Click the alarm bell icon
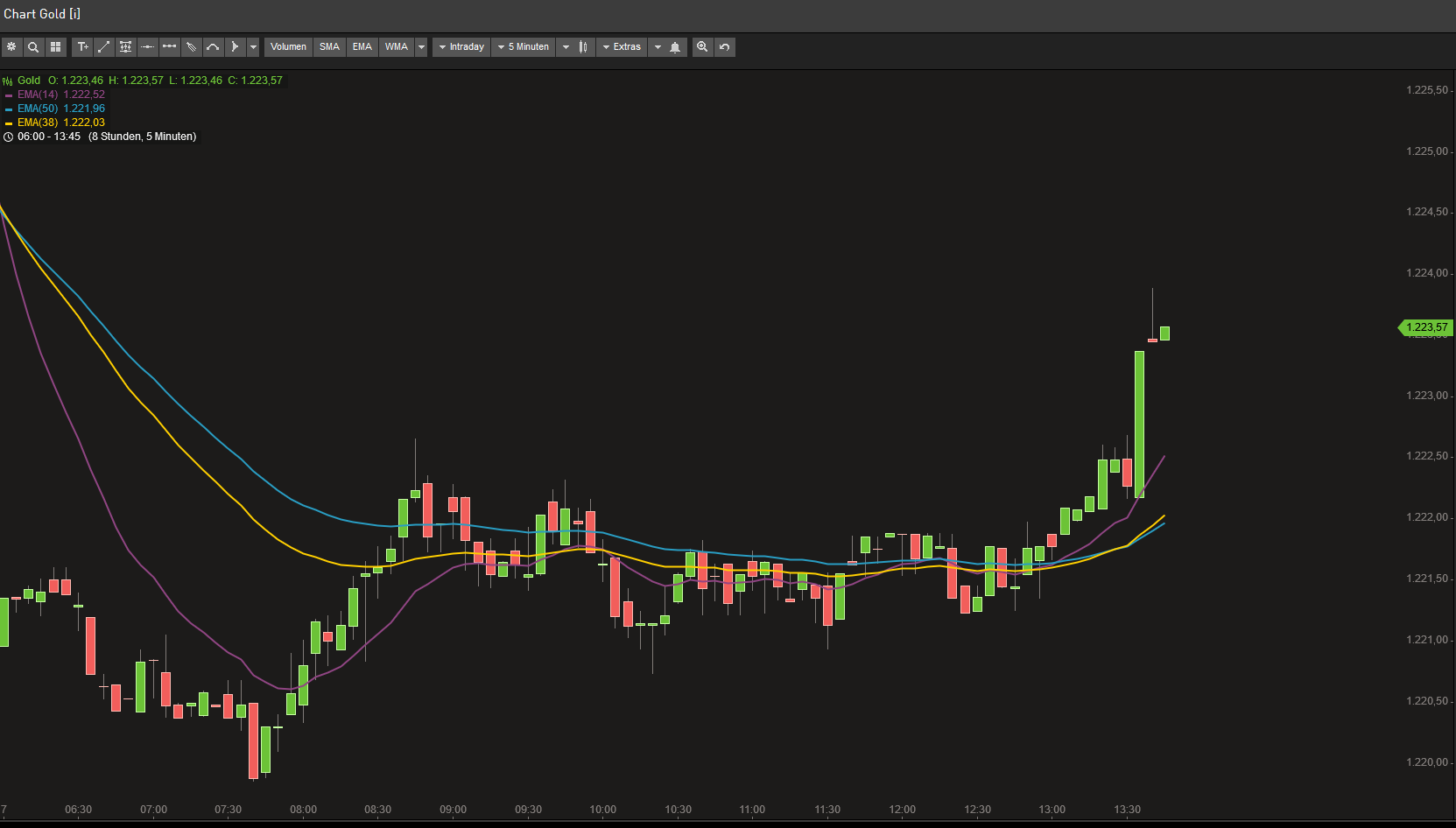1456x828 pixels. click(675, 47)
